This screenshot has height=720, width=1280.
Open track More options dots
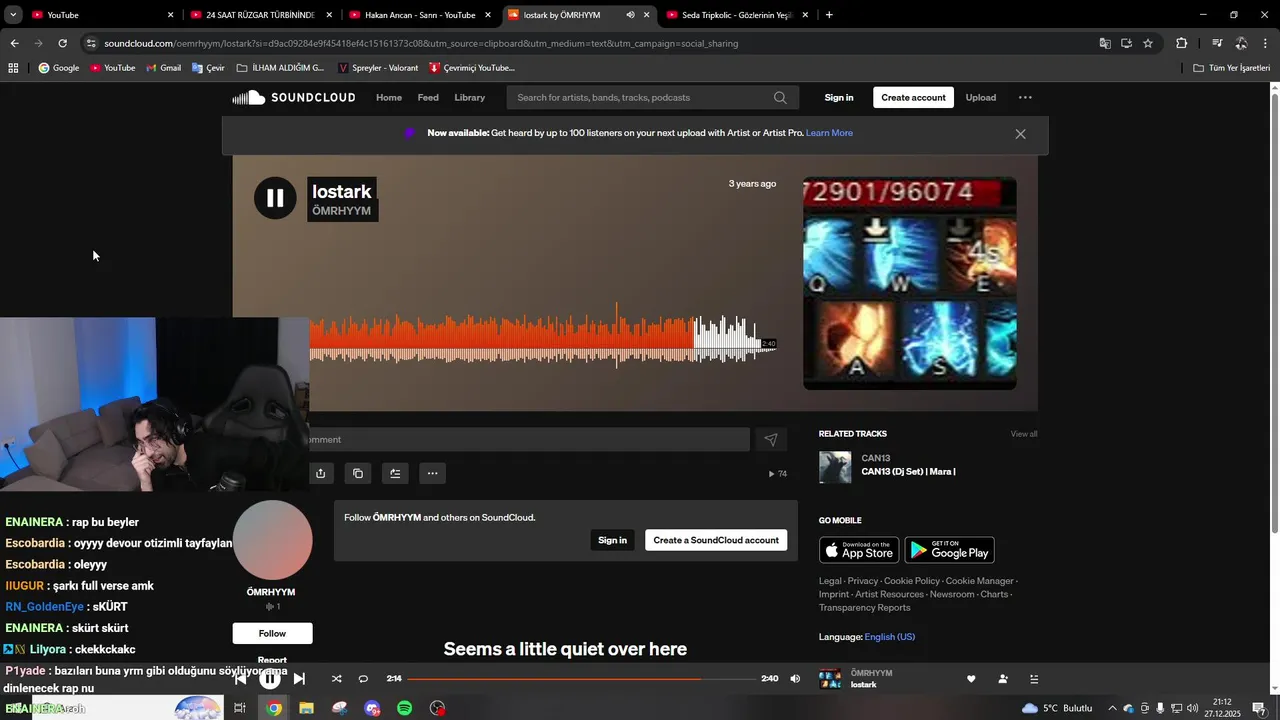[432, 473]
